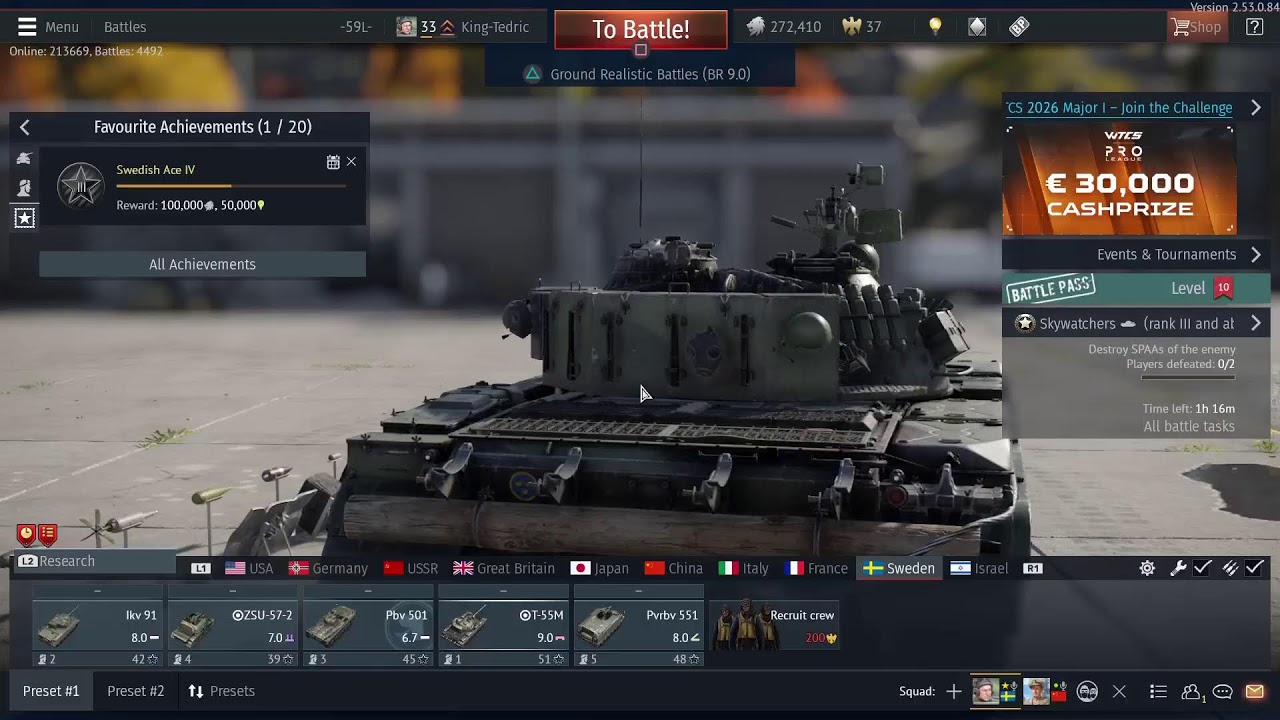Expand the Skywatchers battle task
Image resolution: width=1280 pixels, height=720 pixels.
[x=1256, y=323]
